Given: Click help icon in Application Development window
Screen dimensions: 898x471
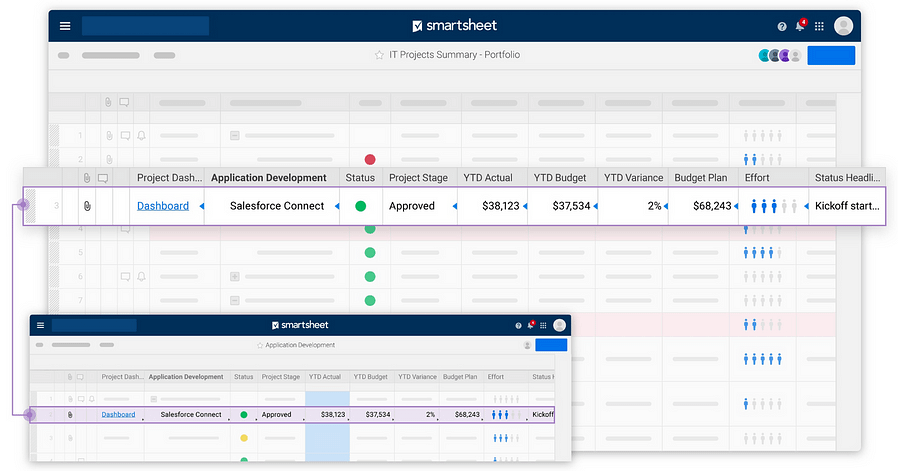Looking at the screenshot, I should pos(518,325).
